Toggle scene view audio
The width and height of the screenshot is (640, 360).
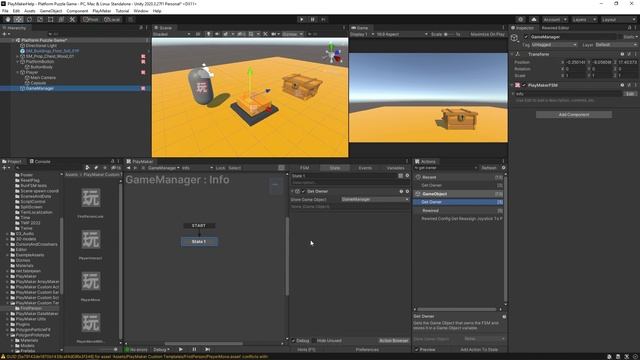[x=217, y=34]
